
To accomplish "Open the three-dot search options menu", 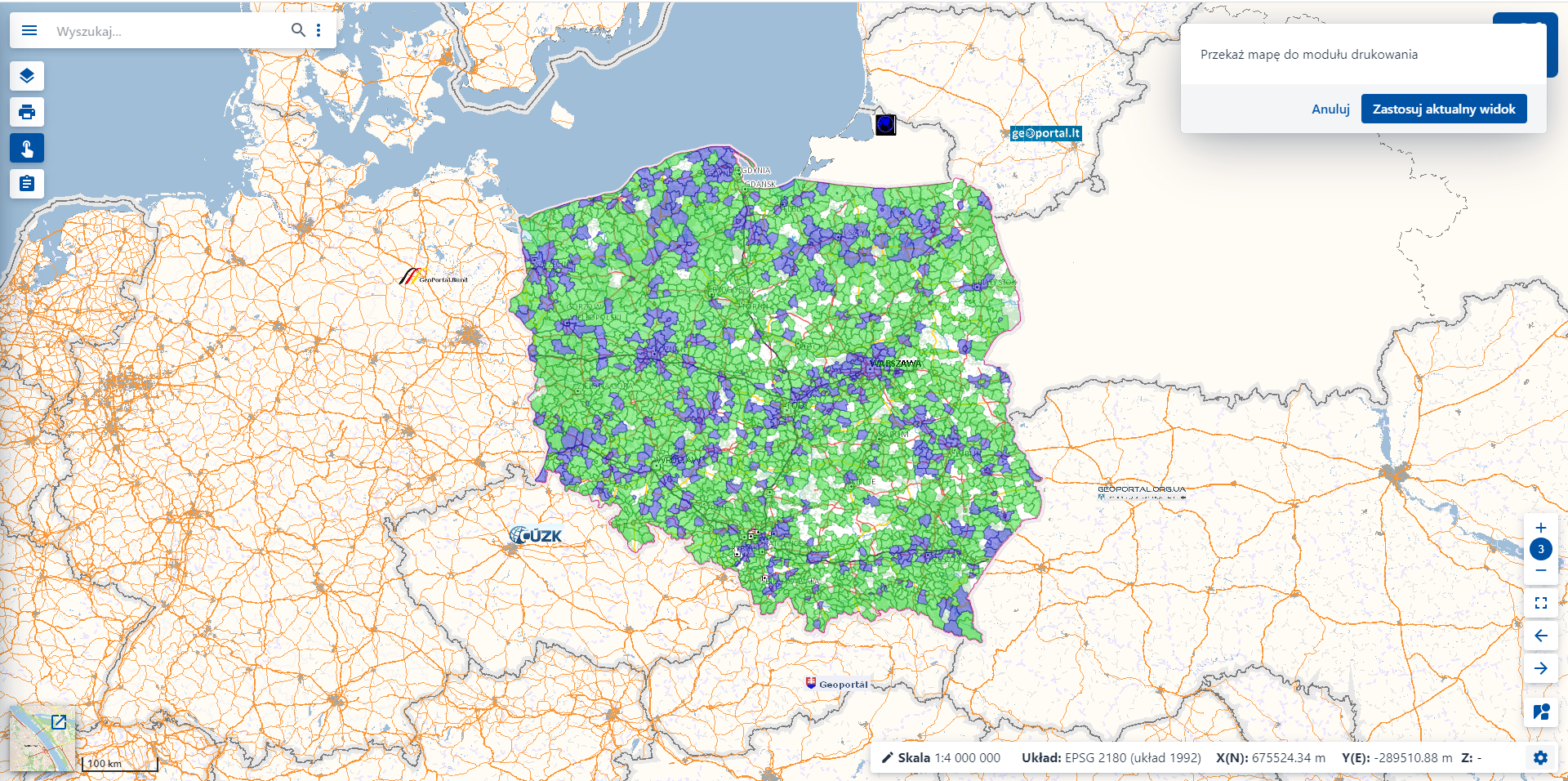I will pos(319,30).
